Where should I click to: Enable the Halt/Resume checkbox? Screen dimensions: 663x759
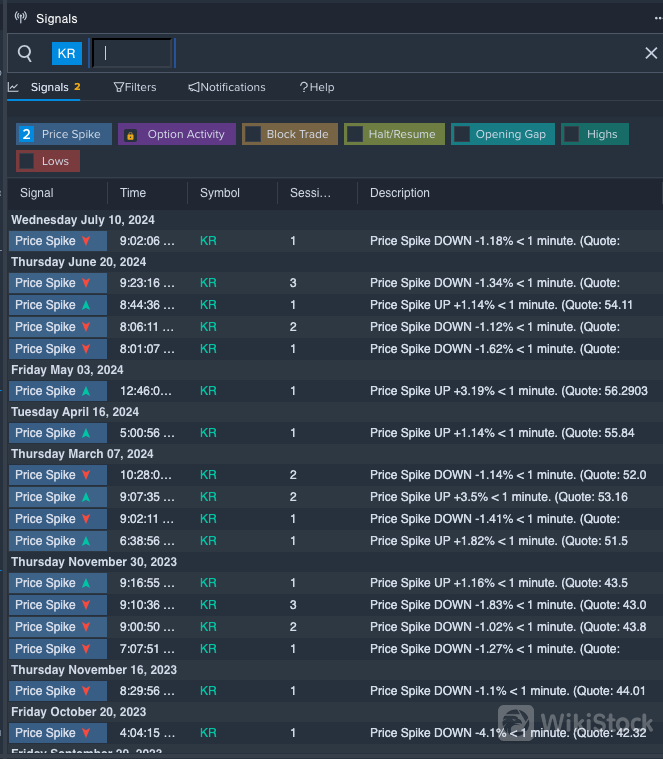tap(355, 134)
